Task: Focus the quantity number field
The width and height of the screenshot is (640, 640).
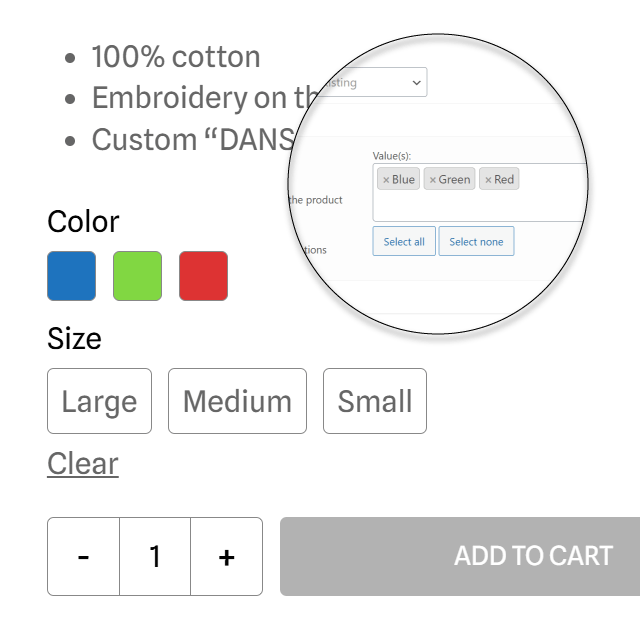Action: [x=155, y=557]
